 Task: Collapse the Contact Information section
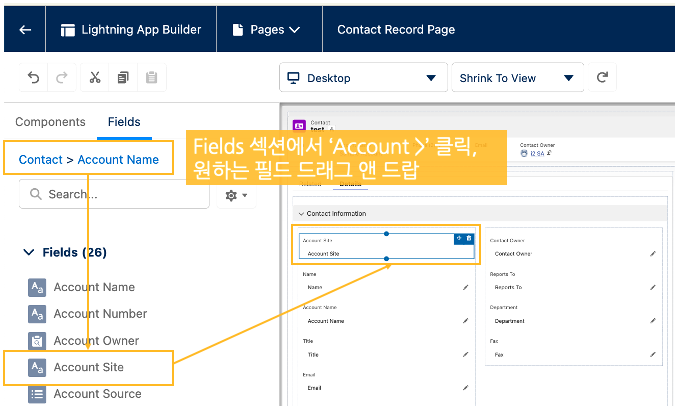(299, 214)
